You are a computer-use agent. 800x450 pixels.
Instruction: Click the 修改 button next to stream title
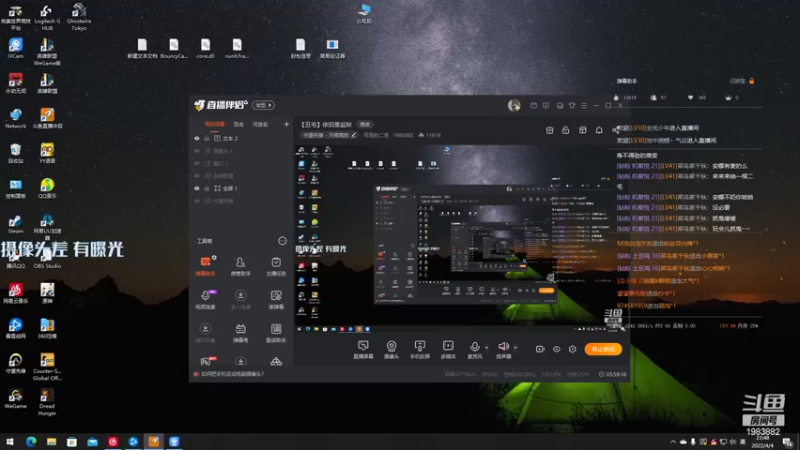pyautogui.click(x=365, y=124)
